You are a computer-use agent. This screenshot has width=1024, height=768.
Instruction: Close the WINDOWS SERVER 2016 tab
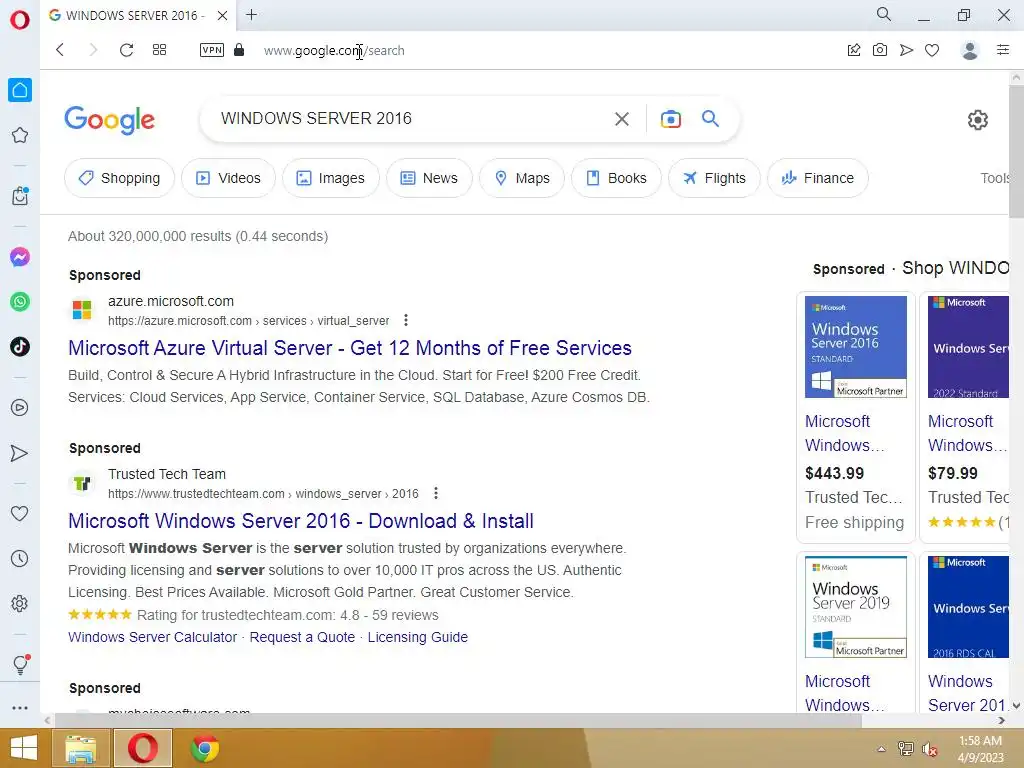click(x=223, y=15)
